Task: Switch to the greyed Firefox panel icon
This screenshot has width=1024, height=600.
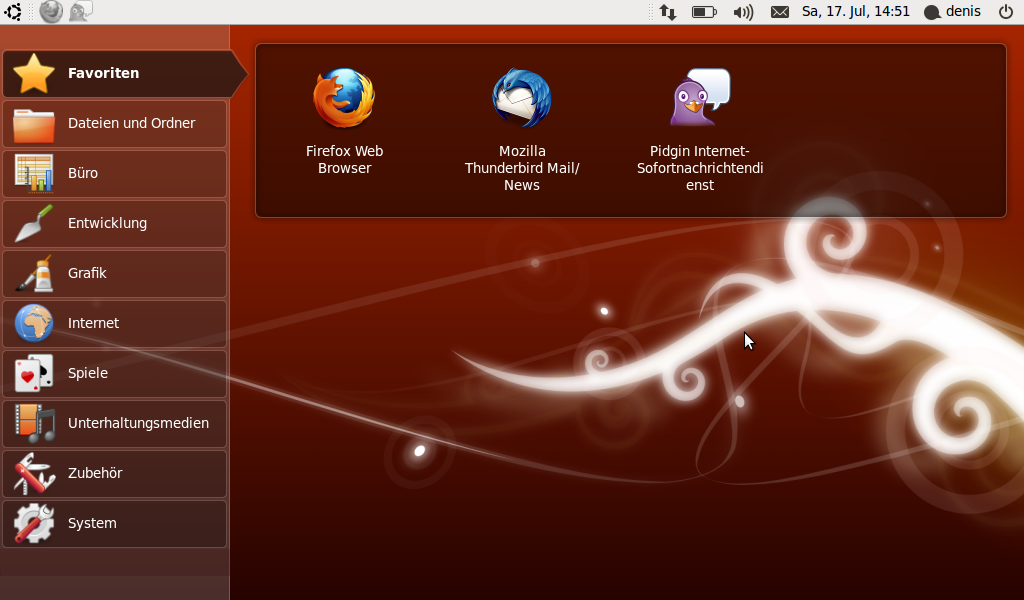Action: [x=51, y=12]
